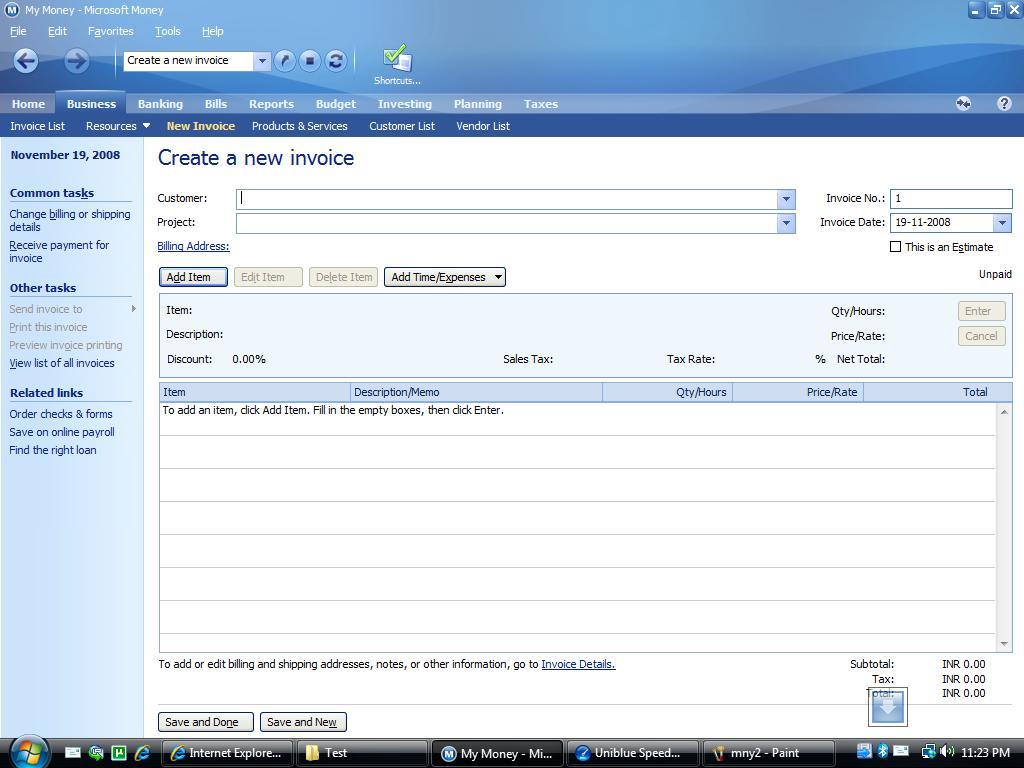Click the Add Item button
This screenshot has width=1024, height=768.
(193, 277)
